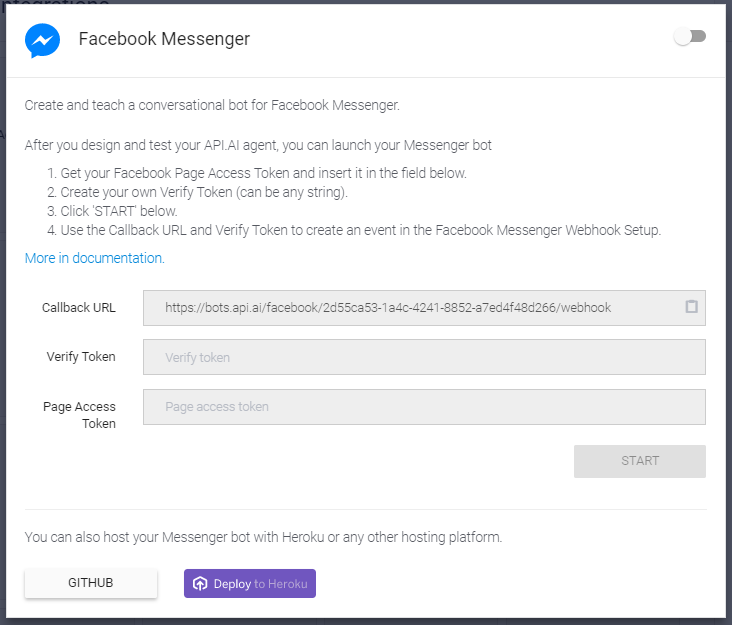This screenshot has height=625, width=732.
Task: Open the More in documentation link
Action: (x=95, y=258)
